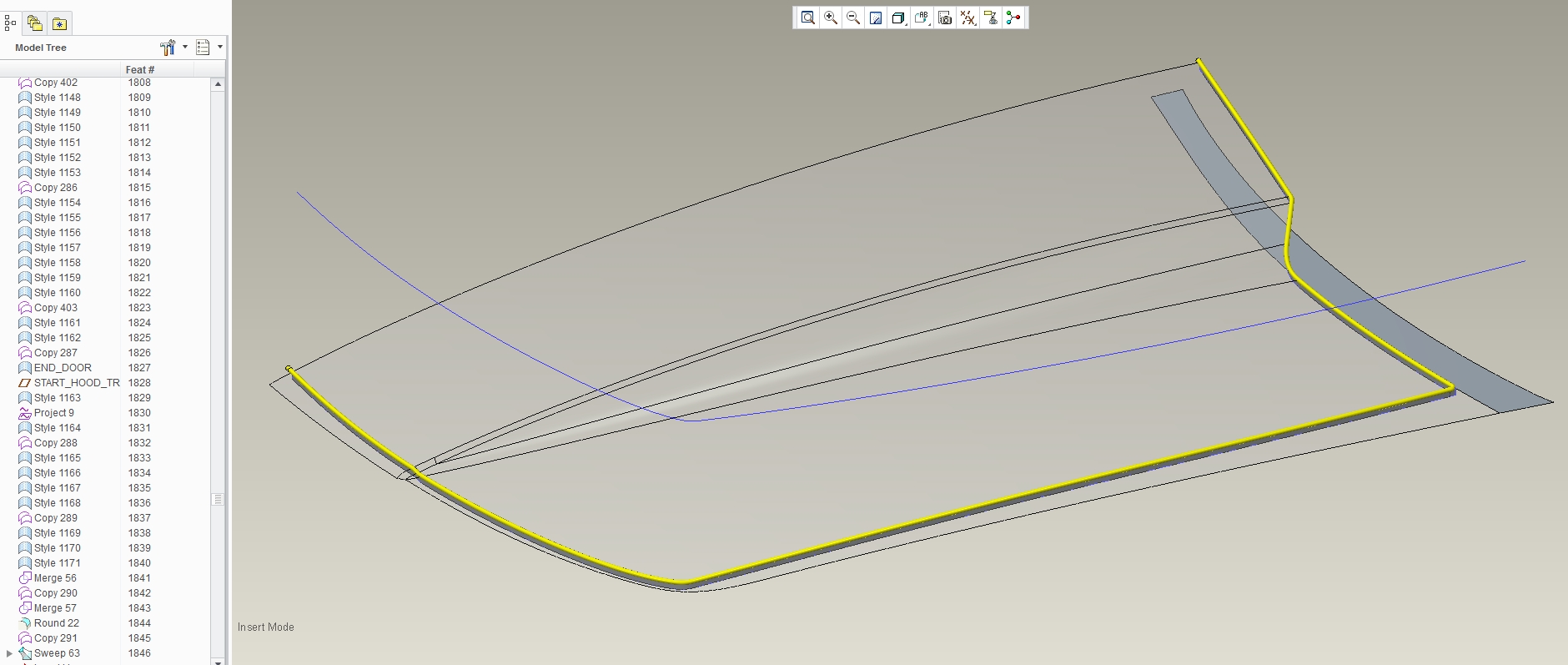Select Sweep 63 in the model tree

point(57,653)
